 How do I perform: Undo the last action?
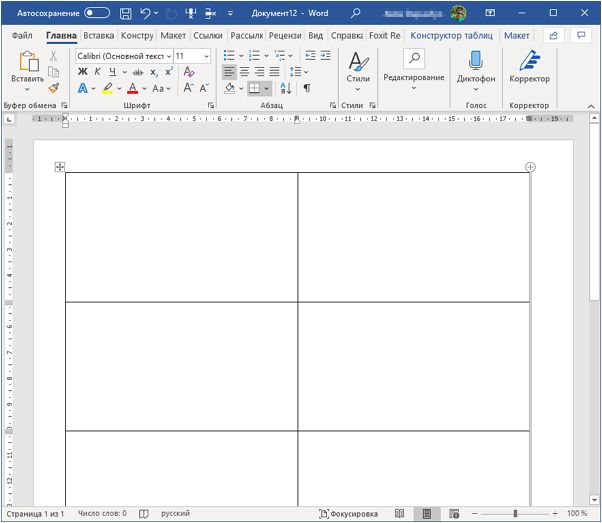coord(145,13)
